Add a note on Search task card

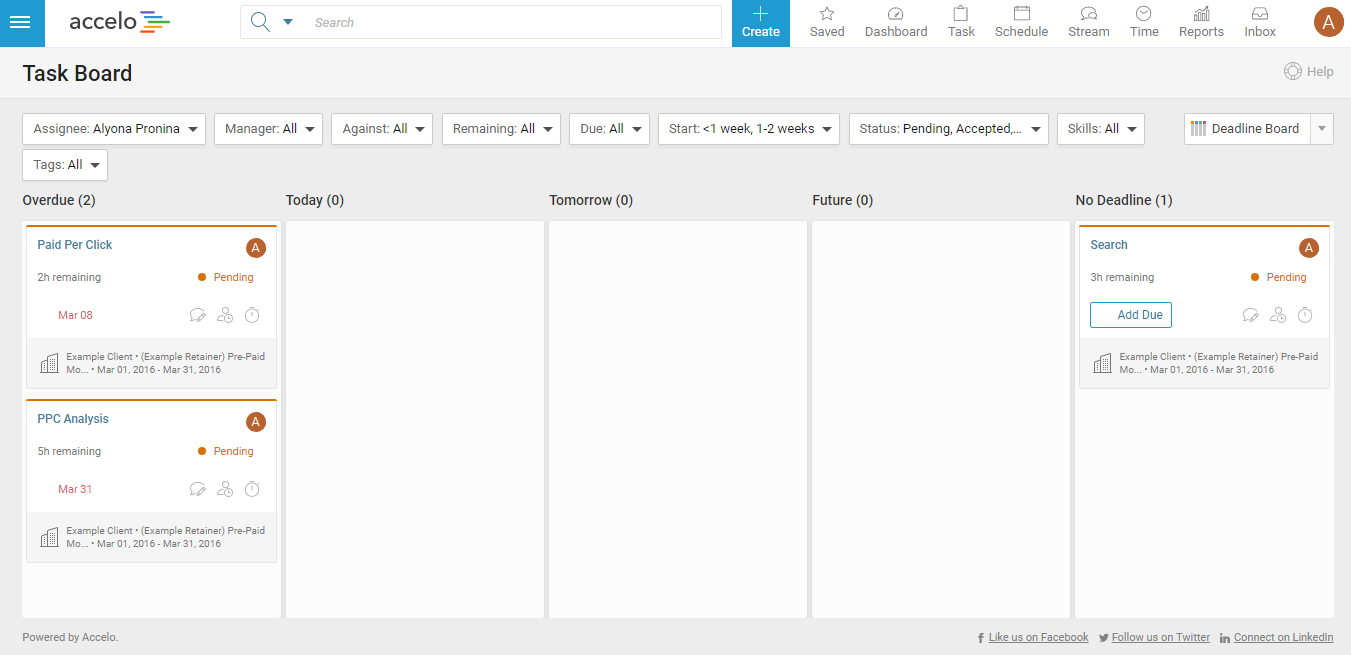(x=1251, y=316)
